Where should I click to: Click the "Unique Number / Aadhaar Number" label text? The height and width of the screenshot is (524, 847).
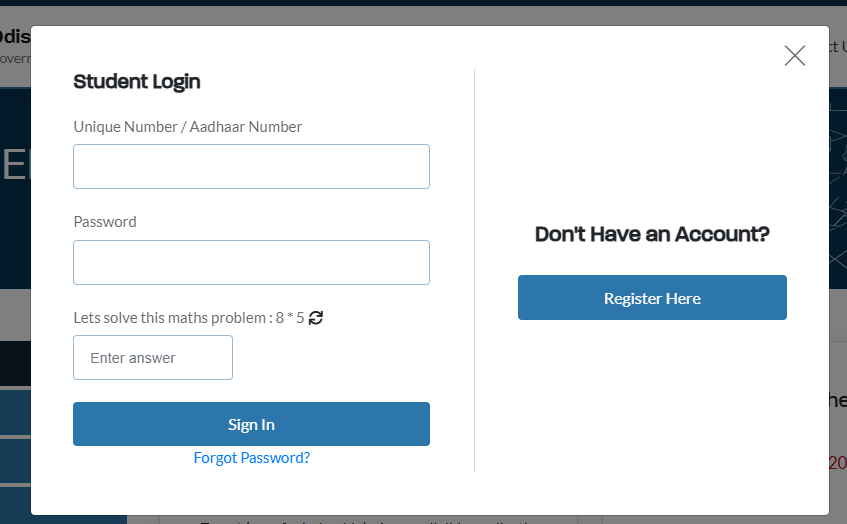click(188, 127)
